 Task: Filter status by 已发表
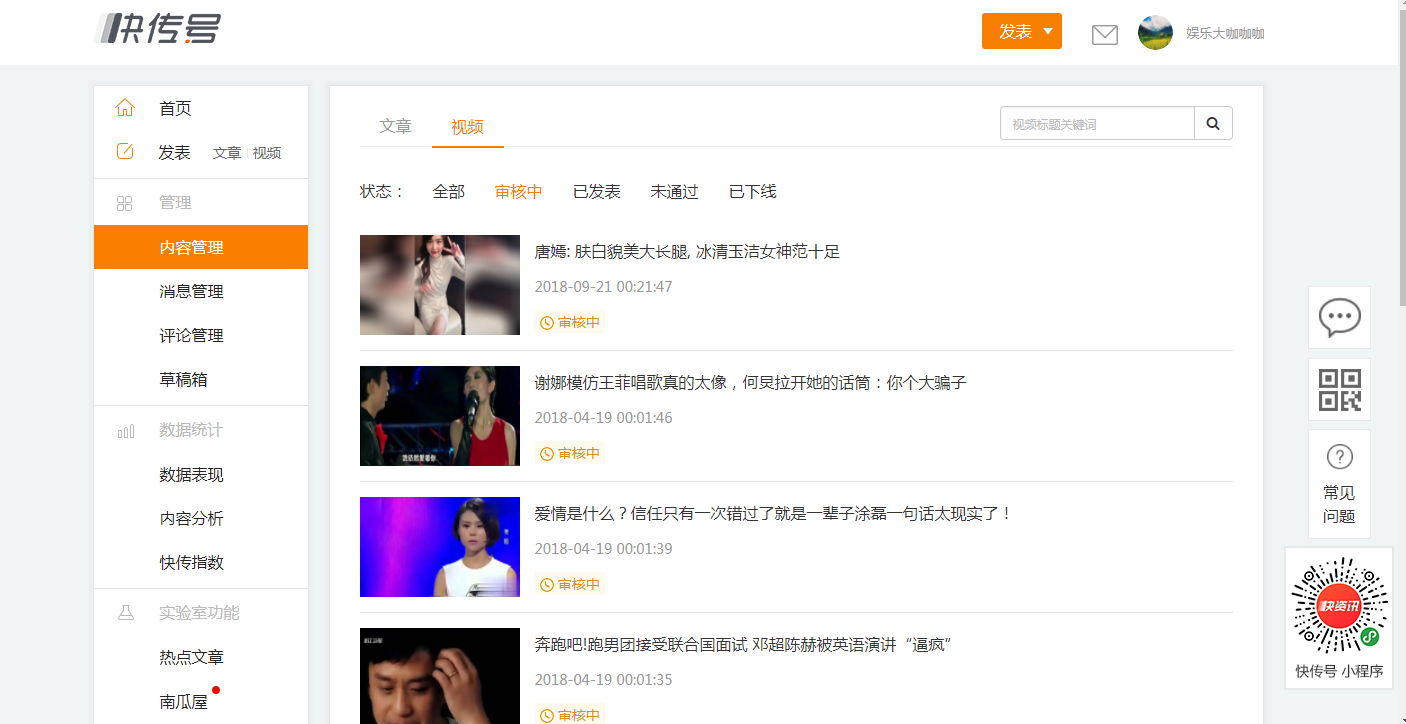point(596,191)
